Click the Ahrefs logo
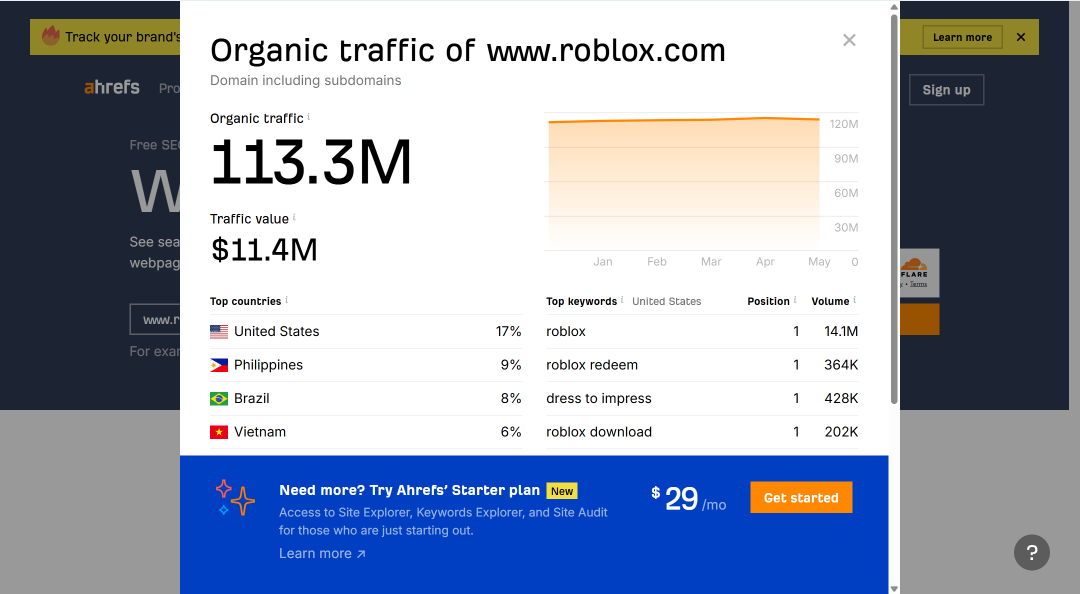 click(112, 88)
